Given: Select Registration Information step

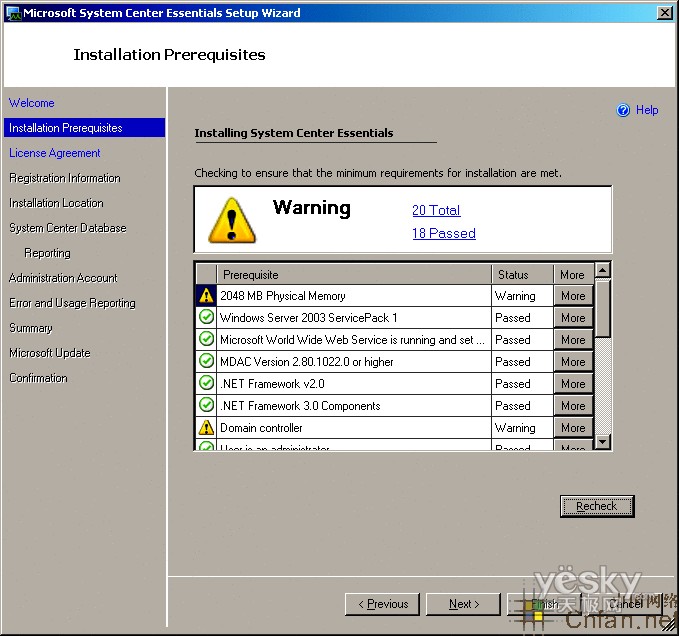Looking at the screenshot, I should [x=65, y=178].
